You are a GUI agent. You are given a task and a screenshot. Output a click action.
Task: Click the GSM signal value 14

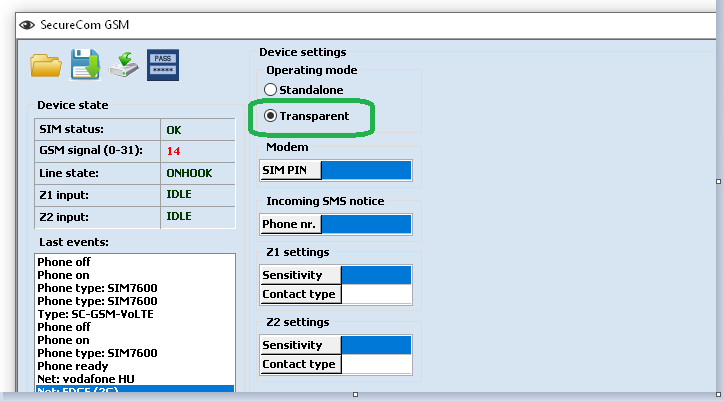click(x=173, y=151)
